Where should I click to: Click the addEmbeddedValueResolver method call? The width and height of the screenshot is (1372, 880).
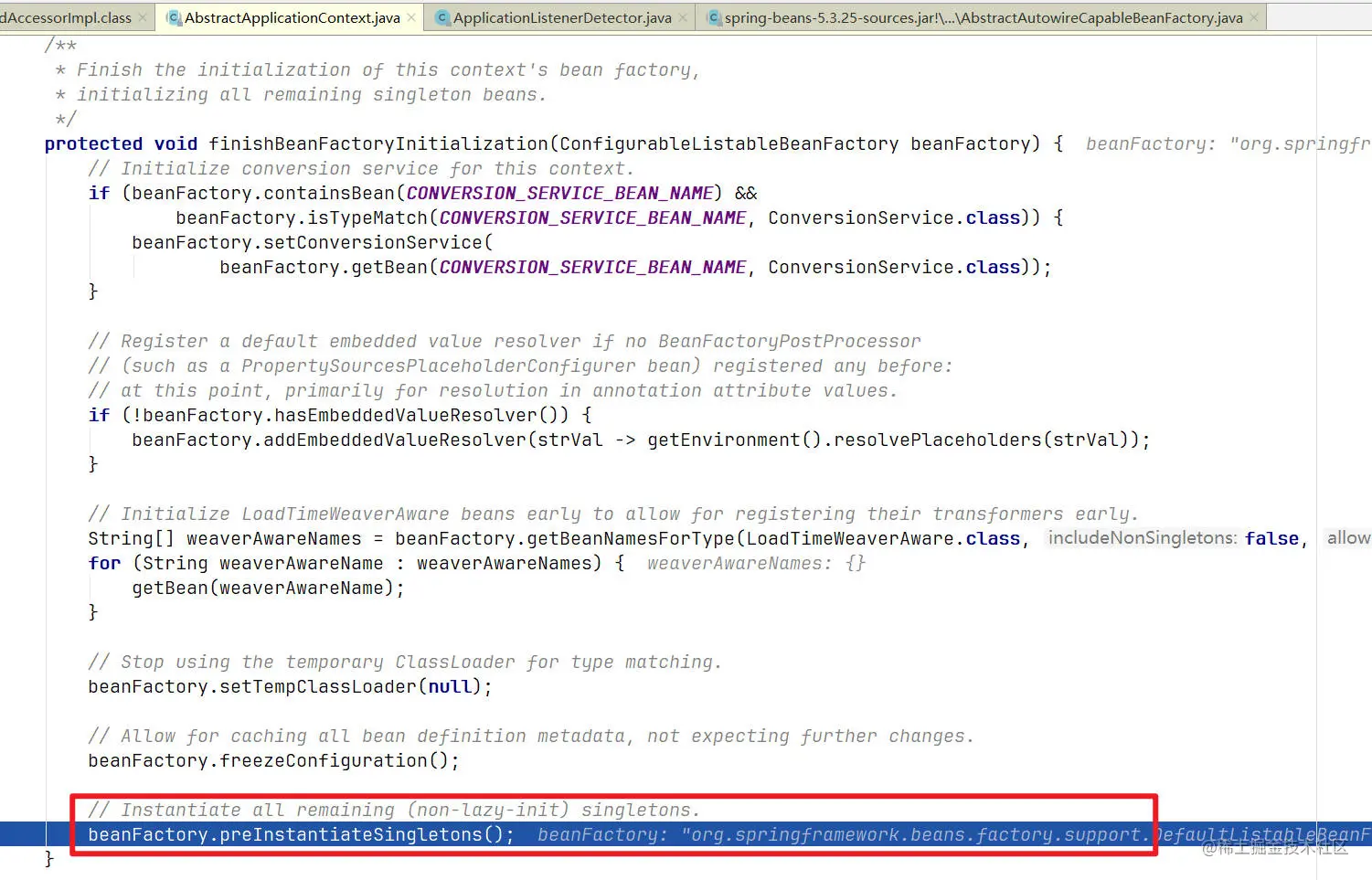pyautogui.click(x=395, y=440)
